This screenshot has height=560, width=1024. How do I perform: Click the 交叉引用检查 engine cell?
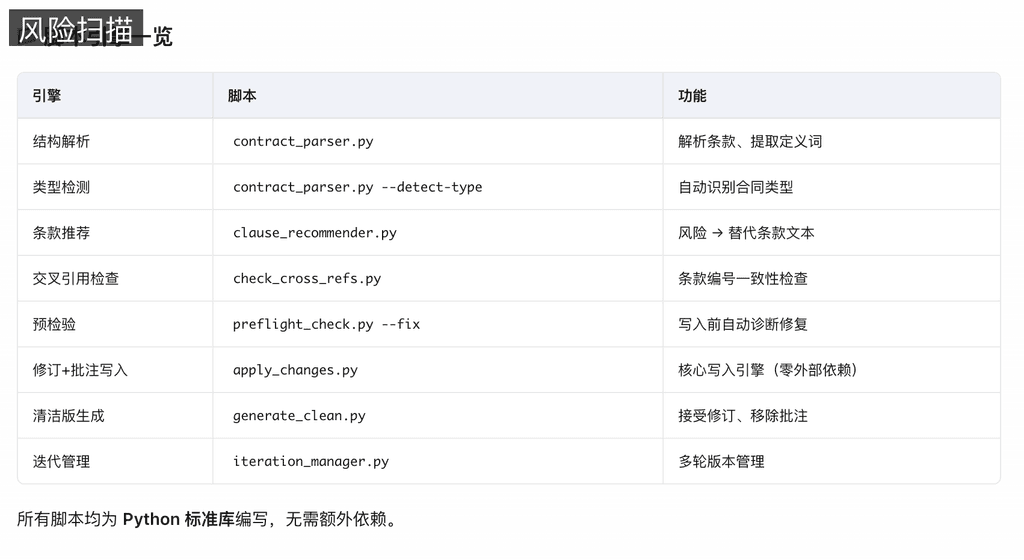click(76, 279)
